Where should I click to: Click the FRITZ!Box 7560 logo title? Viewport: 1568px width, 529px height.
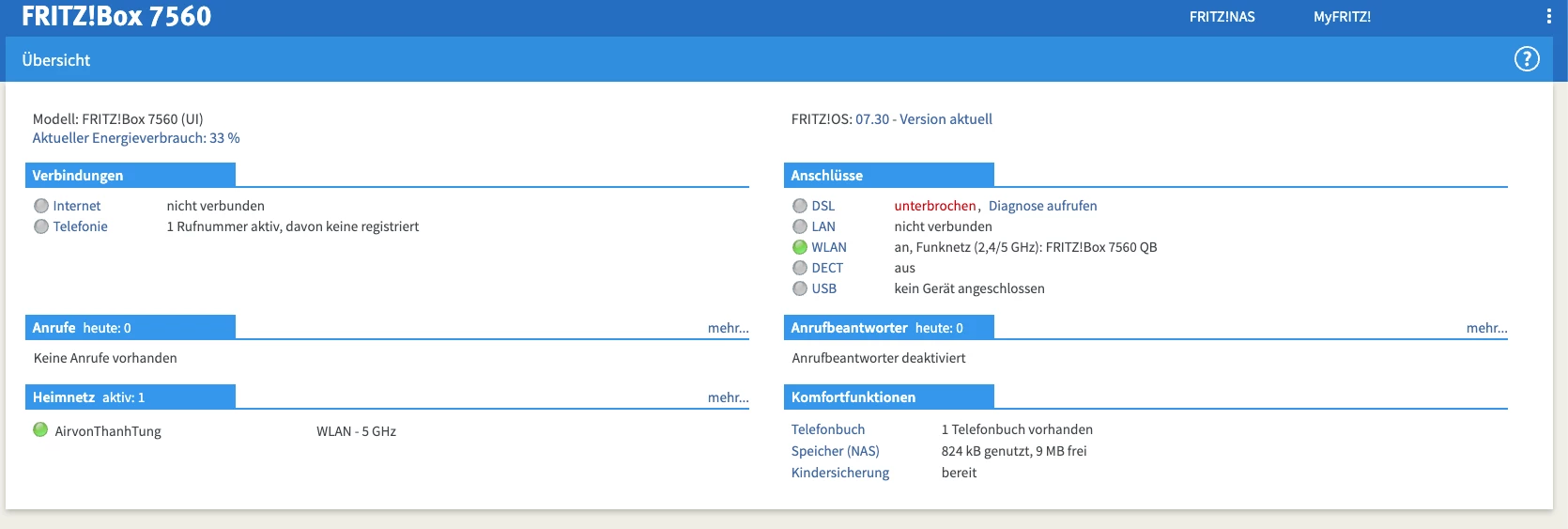click(116, 16)
